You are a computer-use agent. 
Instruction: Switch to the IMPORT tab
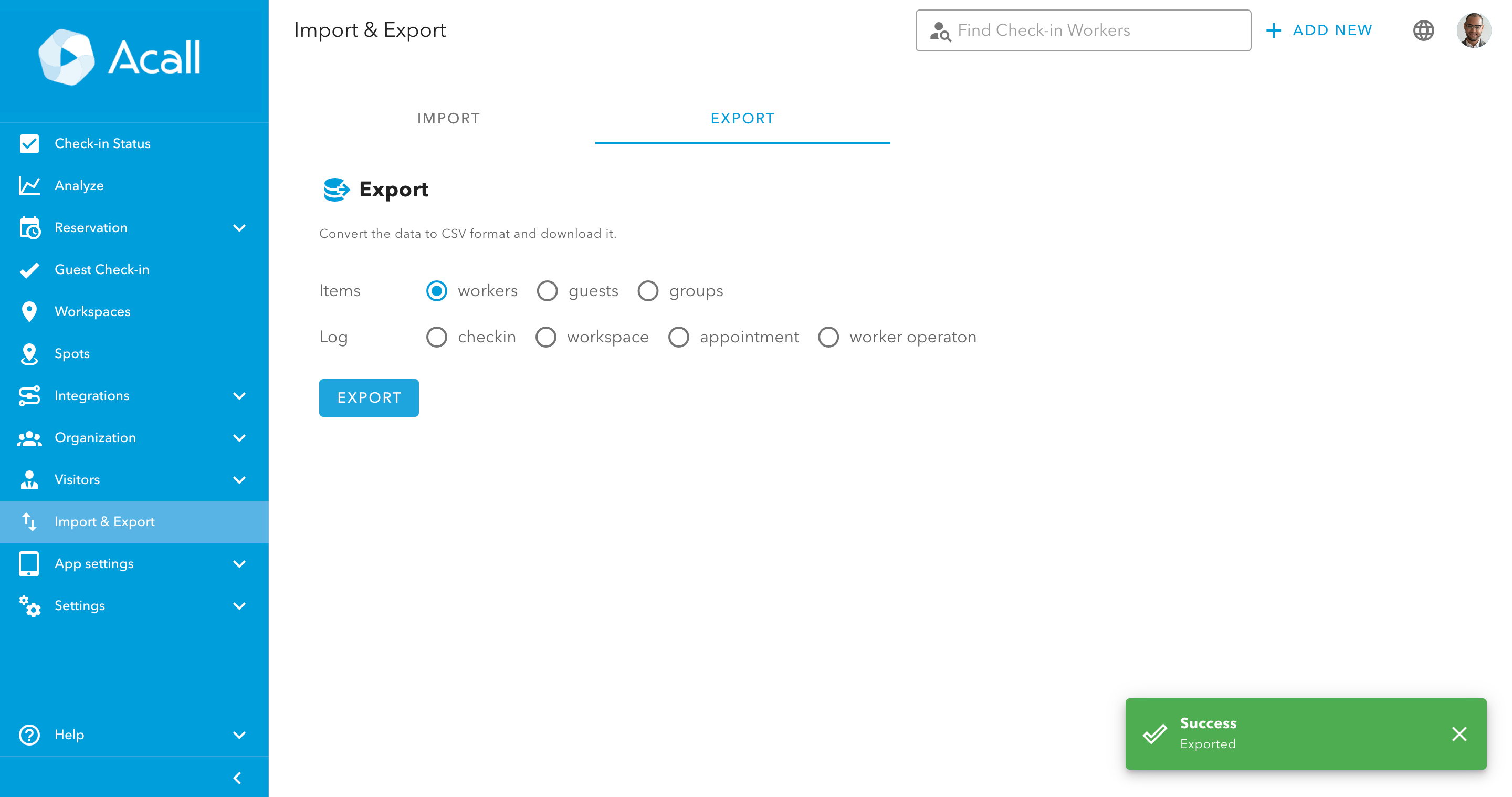pyautogui.click(x=448, y=119)
